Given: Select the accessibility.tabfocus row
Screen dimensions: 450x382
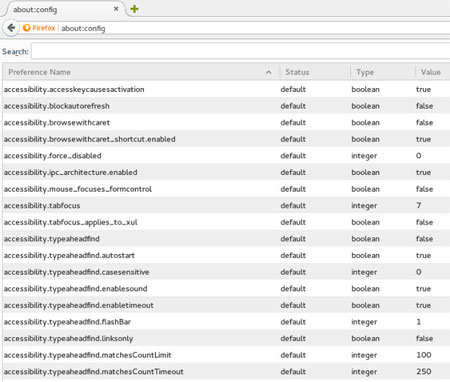Looking at the screenshot, I should point(226,205).
